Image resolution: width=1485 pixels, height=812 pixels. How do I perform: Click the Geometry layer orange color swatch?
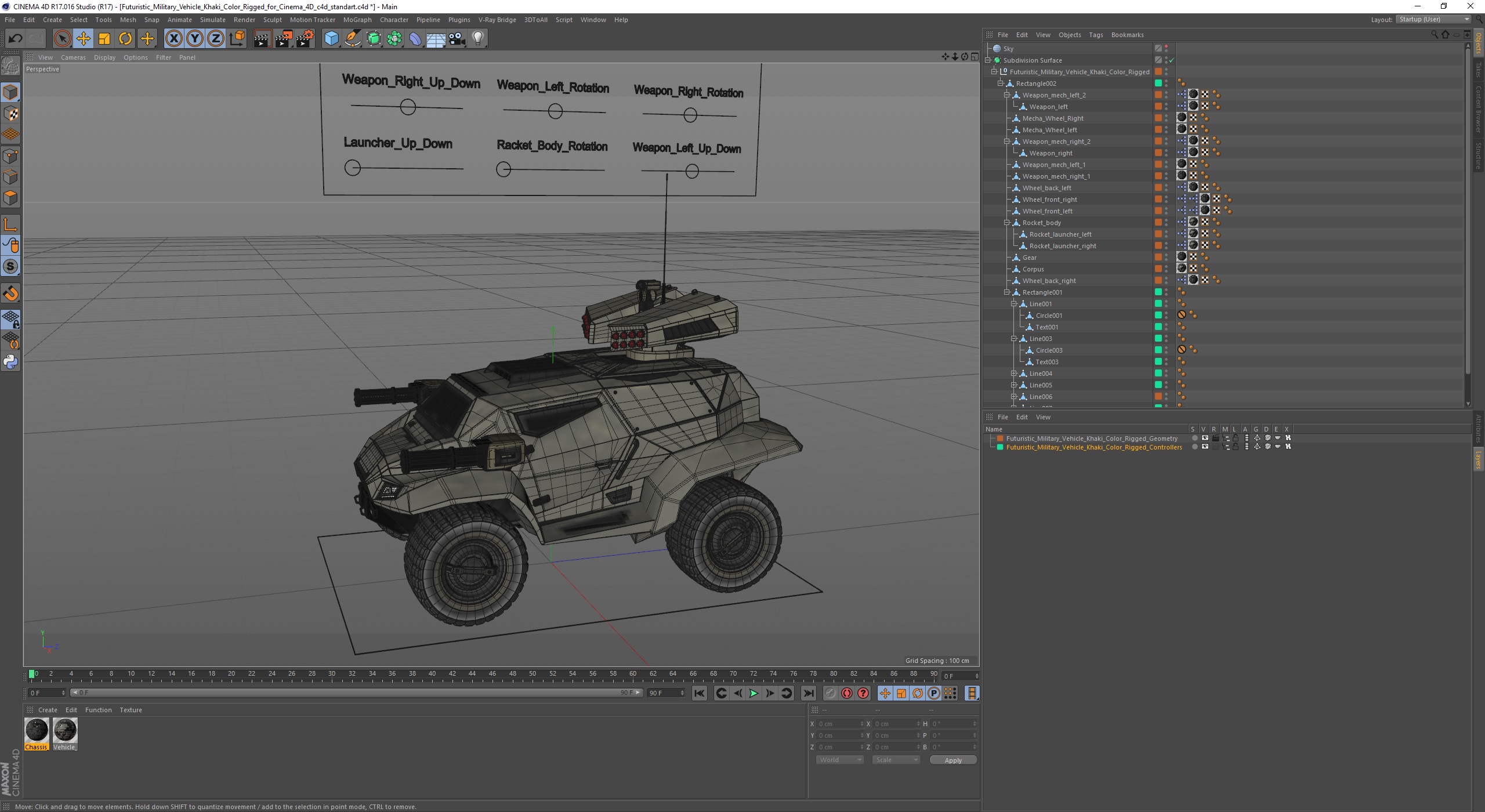(x=1000, y=438)
